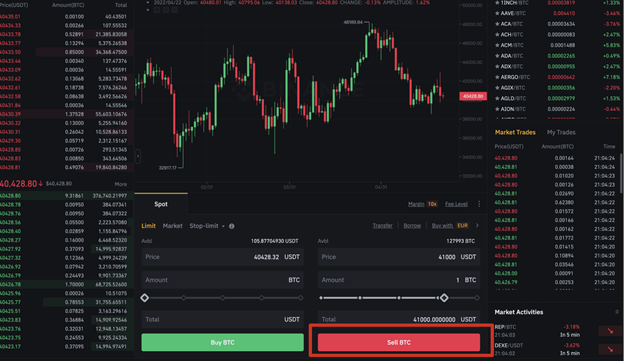624x361 pixels.
Task: Collapse the Market Activities panel
Action: click(x=616, y=312)
